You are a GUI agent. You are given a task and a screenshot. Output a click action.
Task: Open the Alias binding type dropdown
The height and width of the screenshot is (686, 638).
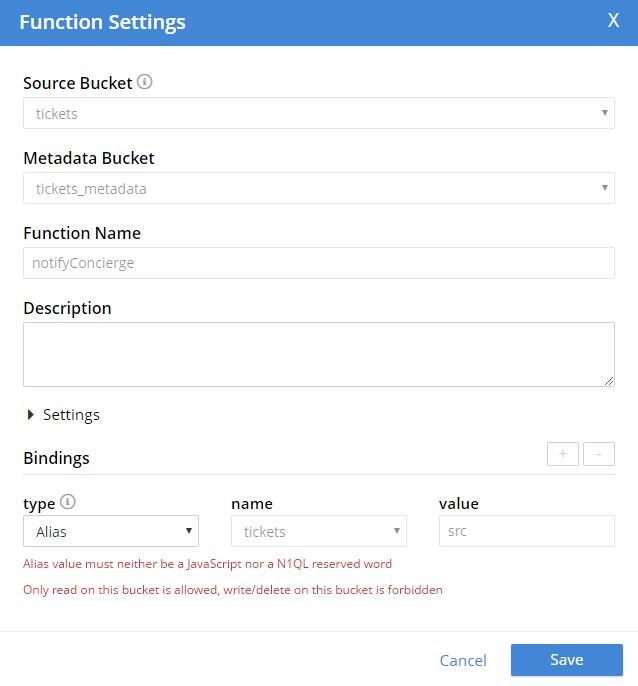pos(111,531)
